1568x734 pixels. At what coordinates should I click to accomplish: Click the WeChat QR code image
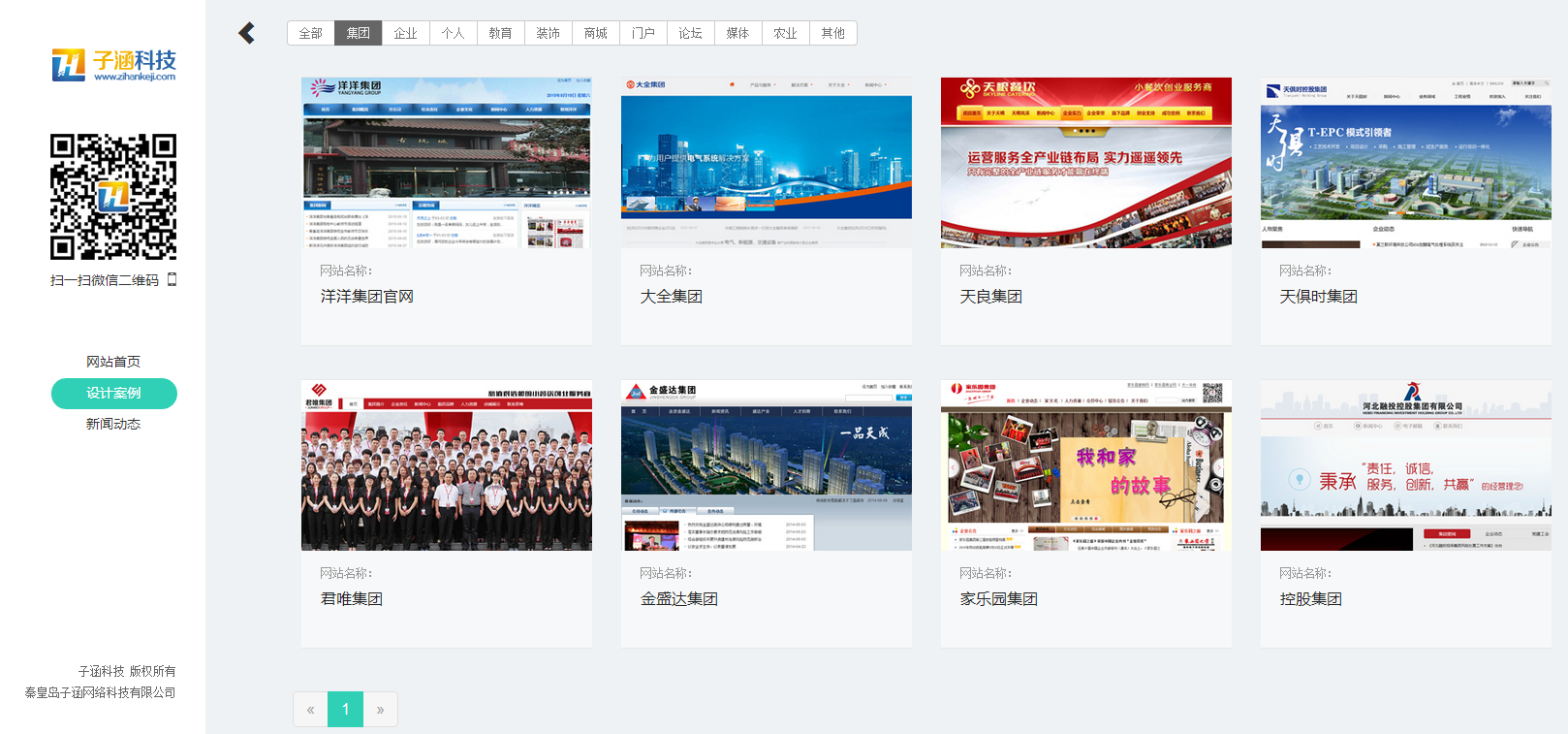[x=113, y=197]
